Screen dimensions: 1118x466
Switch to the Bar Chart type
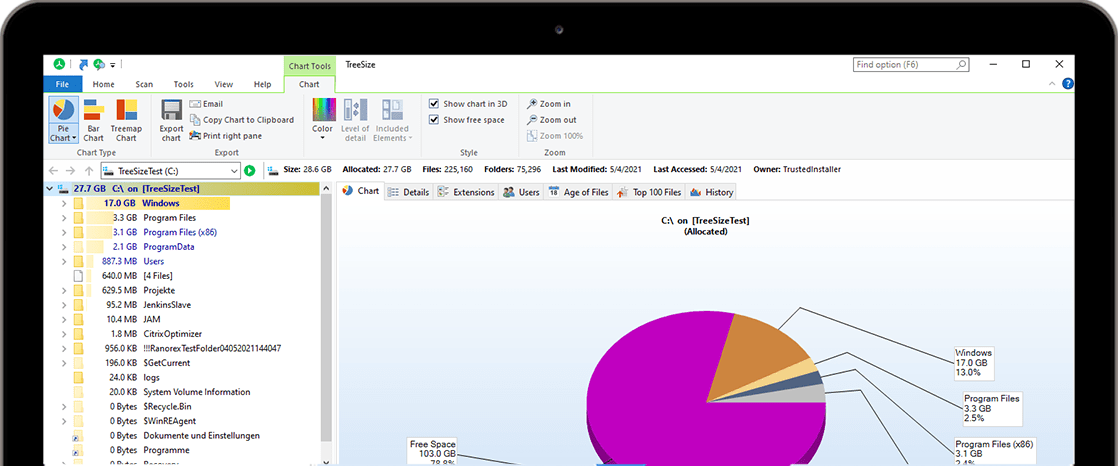click(x=93, y=120)
